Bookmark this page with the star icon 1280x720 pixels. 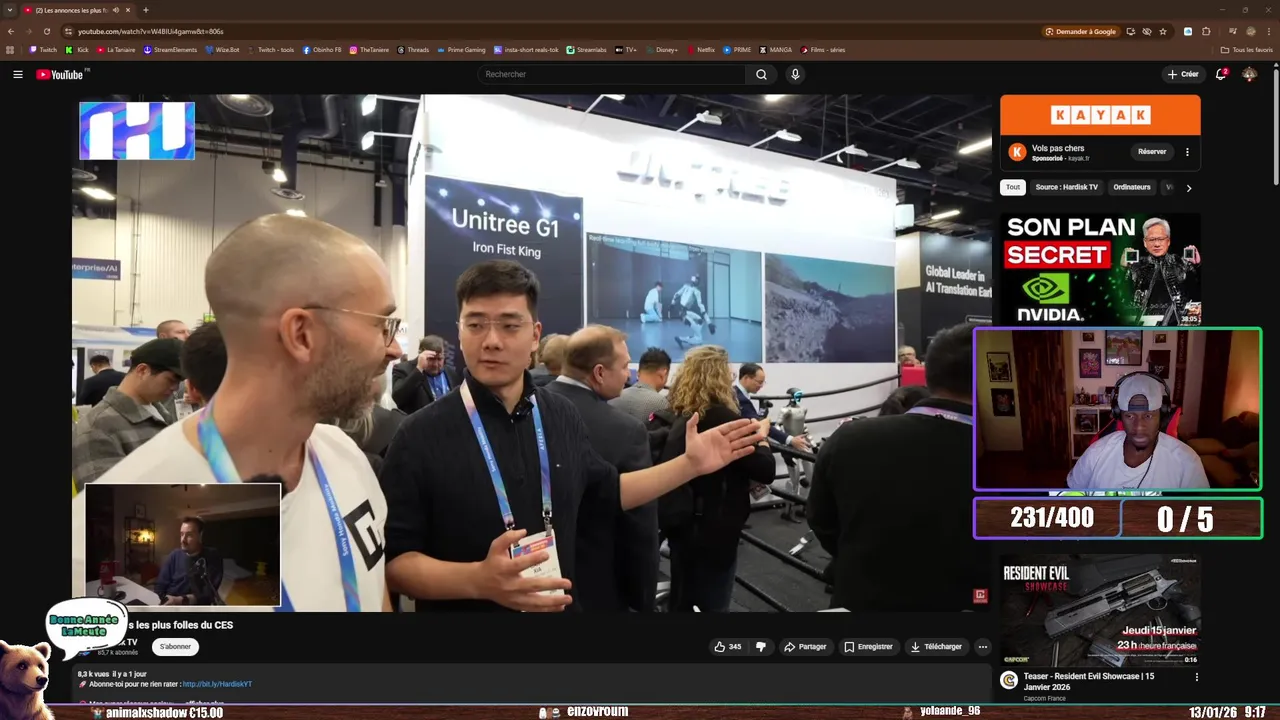(x=1163, y=31)
